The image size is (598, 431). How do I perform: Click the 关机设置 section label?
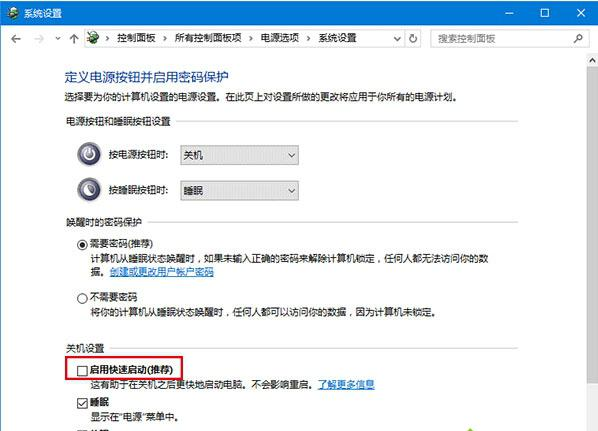click(85, 348)
